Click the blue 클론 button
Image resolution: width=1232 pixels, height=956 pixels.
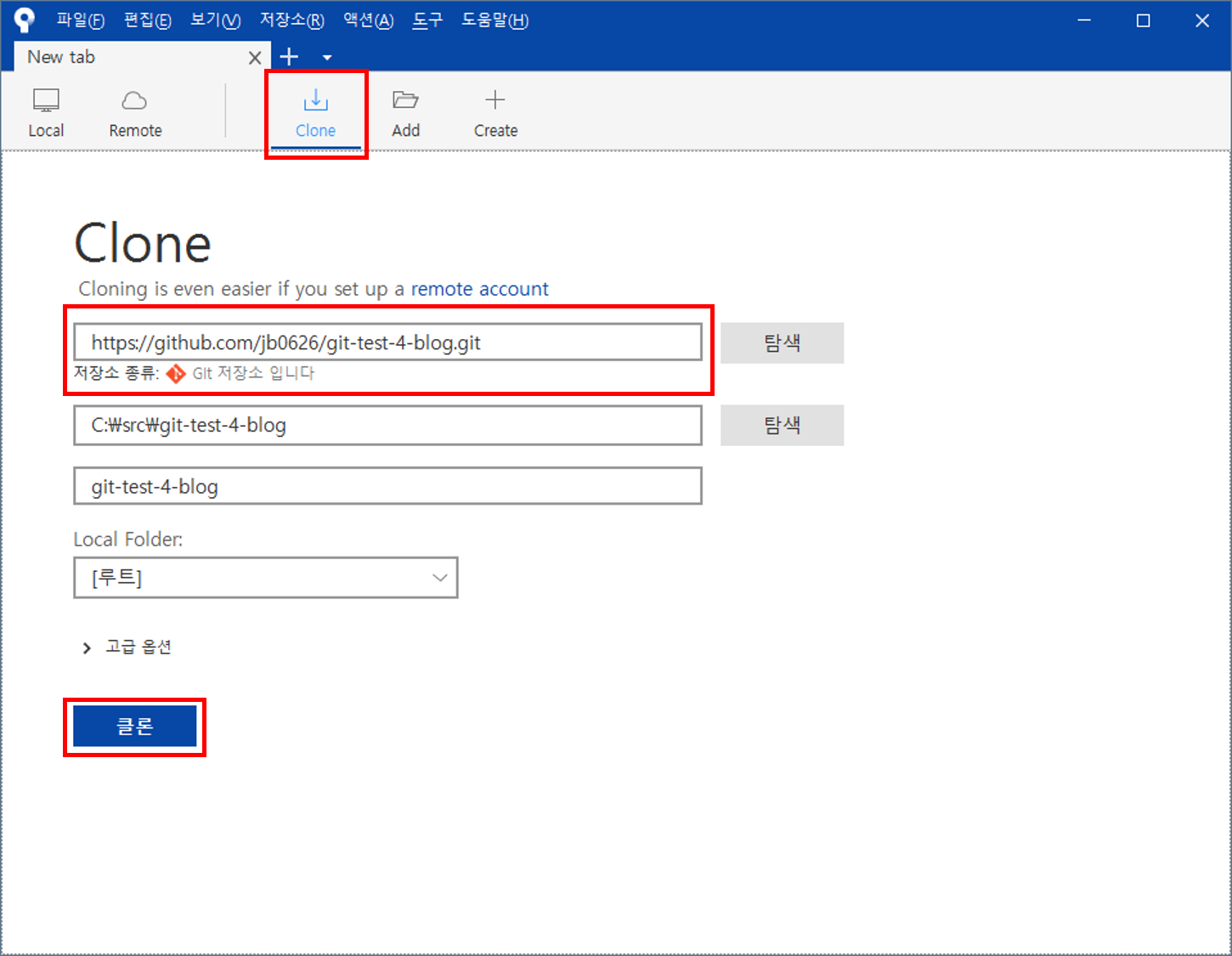(x=134, y=727)
